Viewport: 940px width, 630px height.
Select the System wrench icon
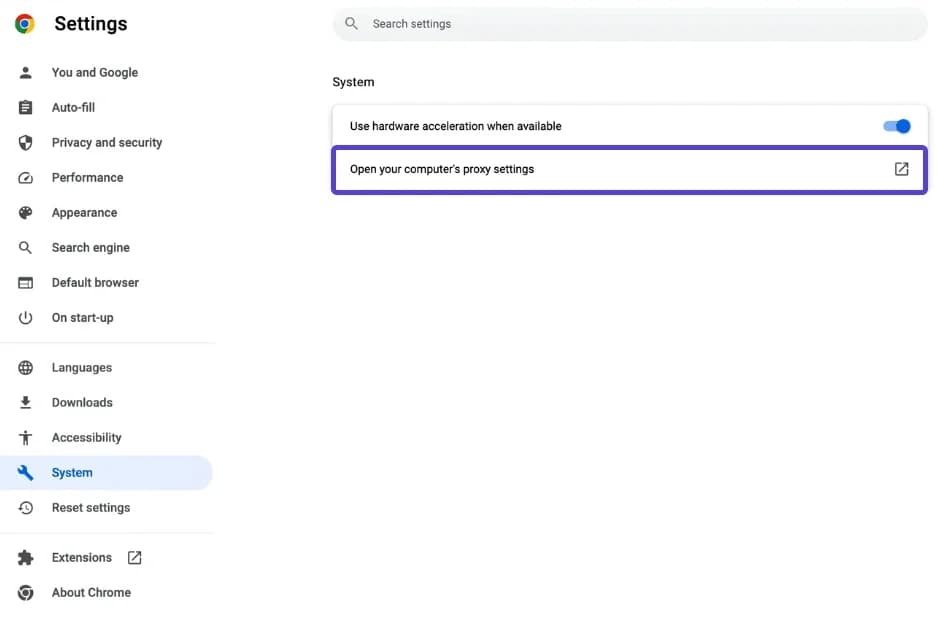coord(24,472)
